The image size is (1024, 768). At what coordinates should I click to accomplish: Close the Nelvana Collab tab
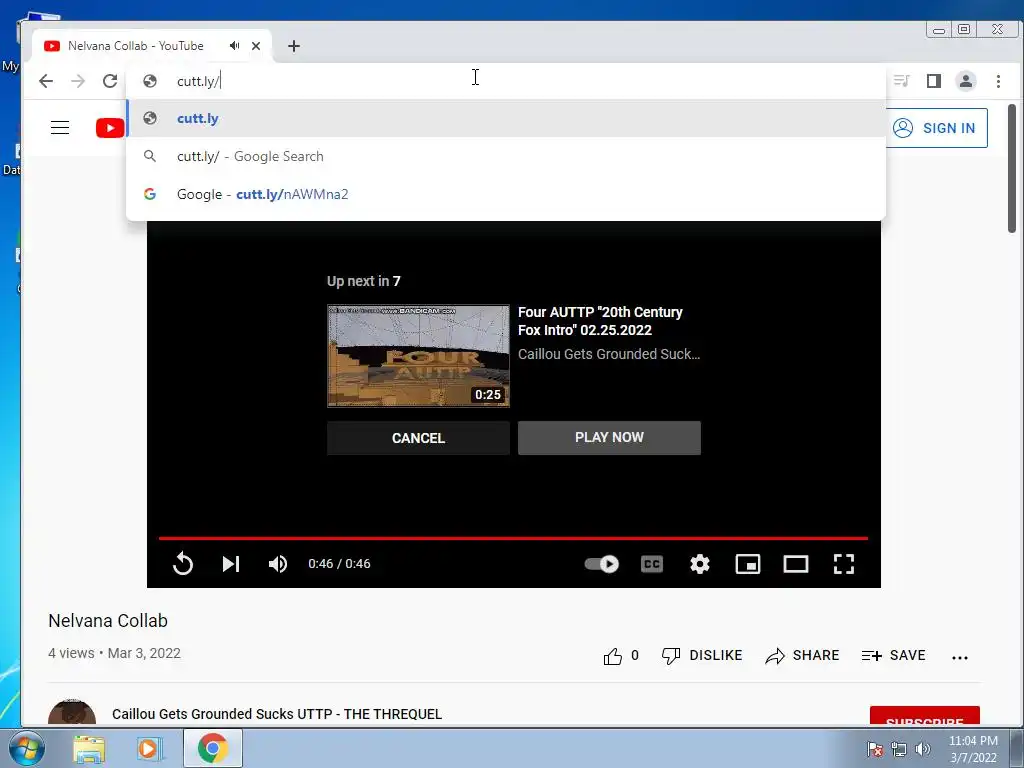[x=256, y=46]
